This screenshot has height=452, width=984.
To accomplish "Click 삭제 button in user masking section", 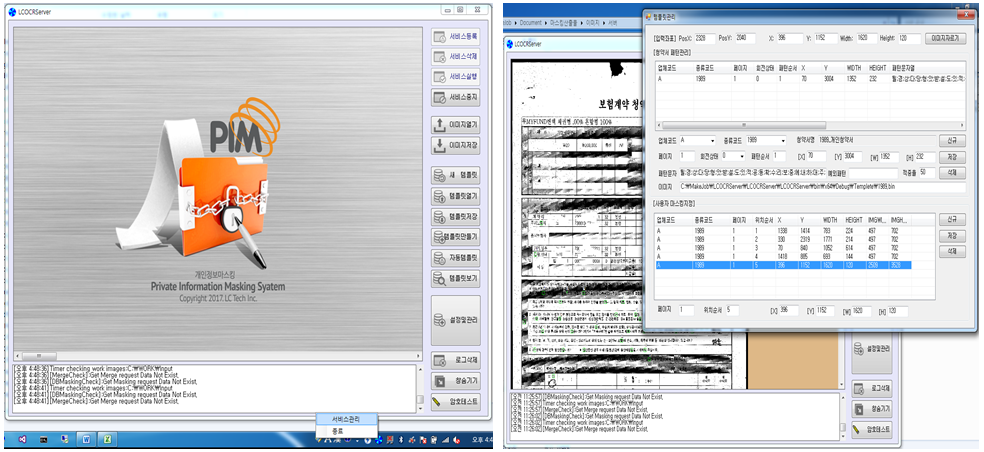I will (951, 251).
